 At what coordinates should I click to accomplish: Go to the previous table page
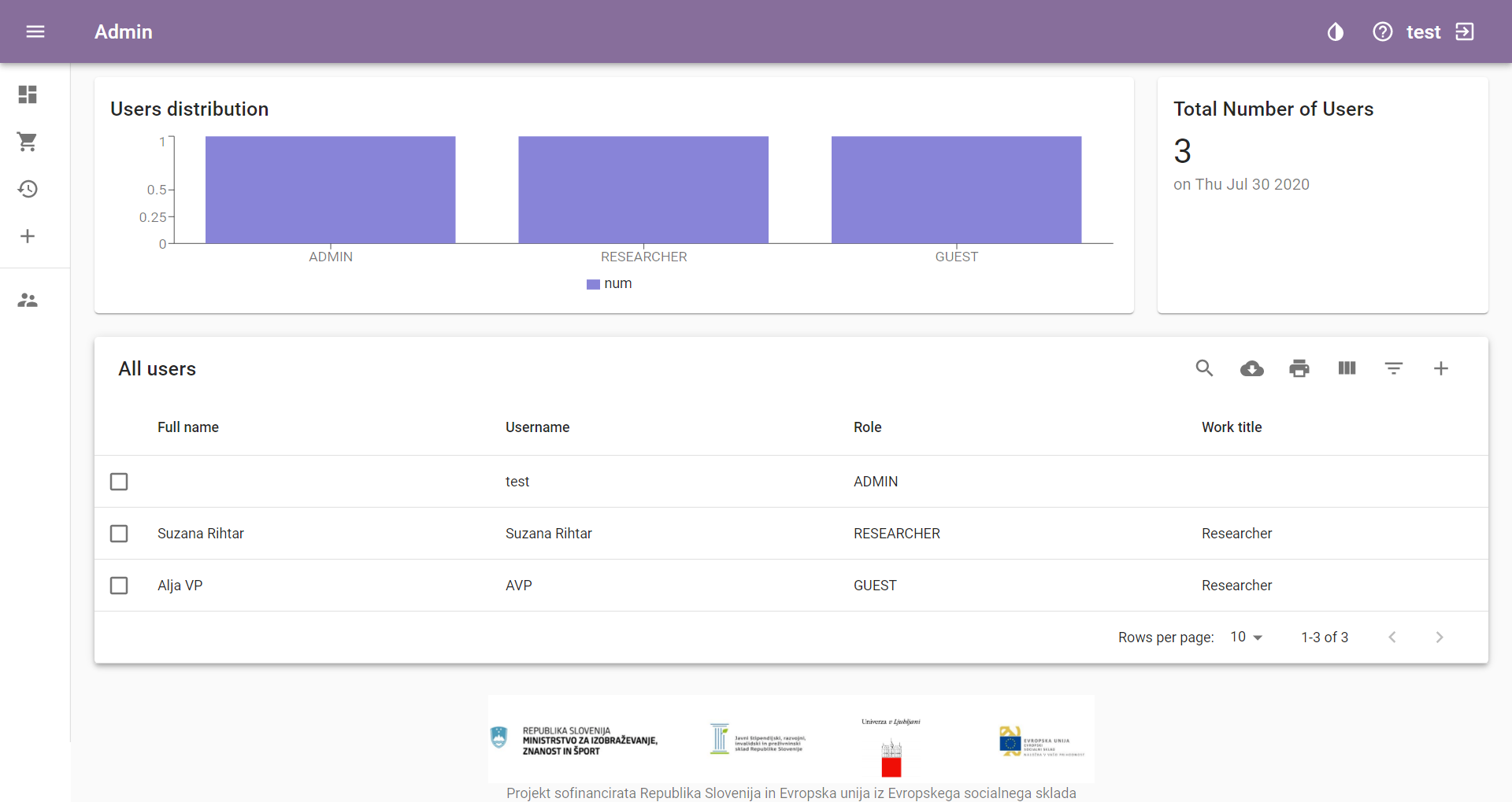[x=1392, y=638]
